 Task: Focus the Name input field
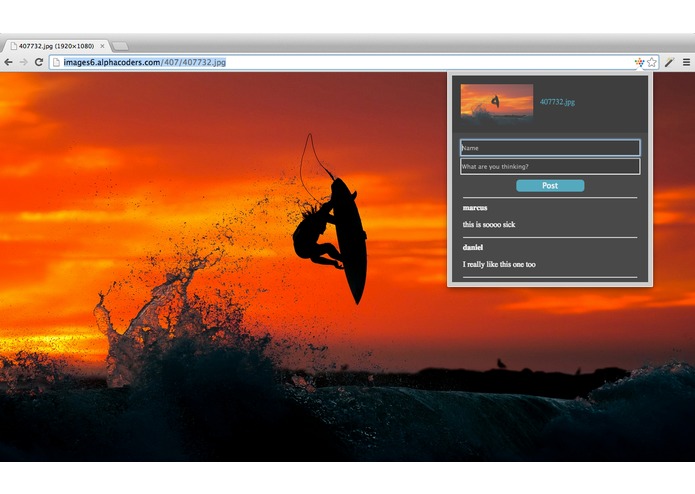point(550,148)
